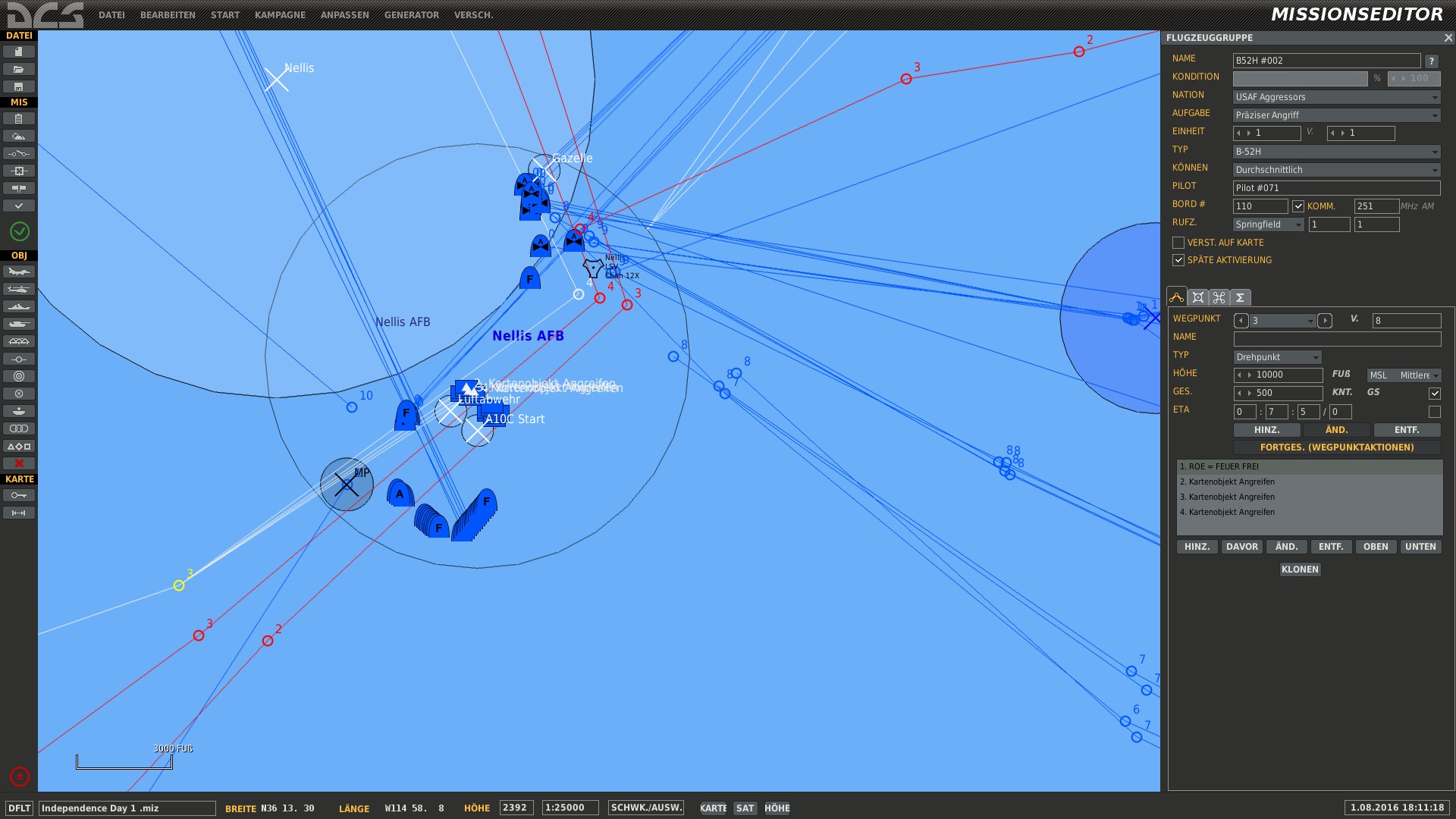Select the initial point target-ring tool
Viewport: 1456px width, 819px height.
[19, 376]
